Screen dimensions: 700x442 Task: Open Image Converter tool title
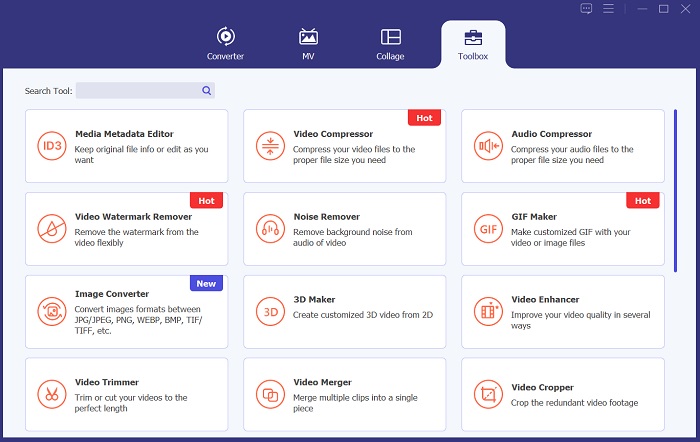click(112, 294)
